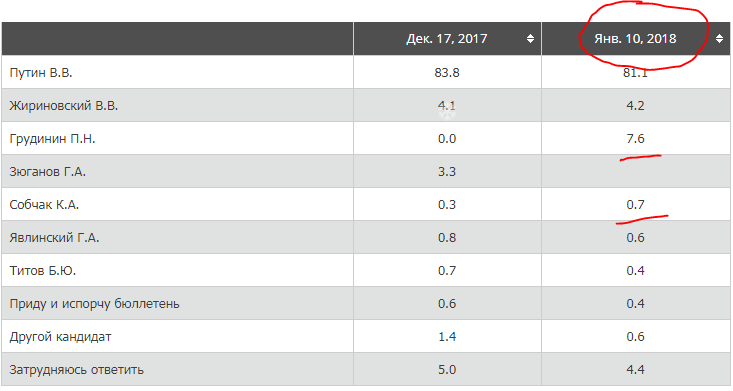The width and height of the screenshot is (733, 391).
Task: Select the Жириновский В.В. row label
Action: coord(64,106)
